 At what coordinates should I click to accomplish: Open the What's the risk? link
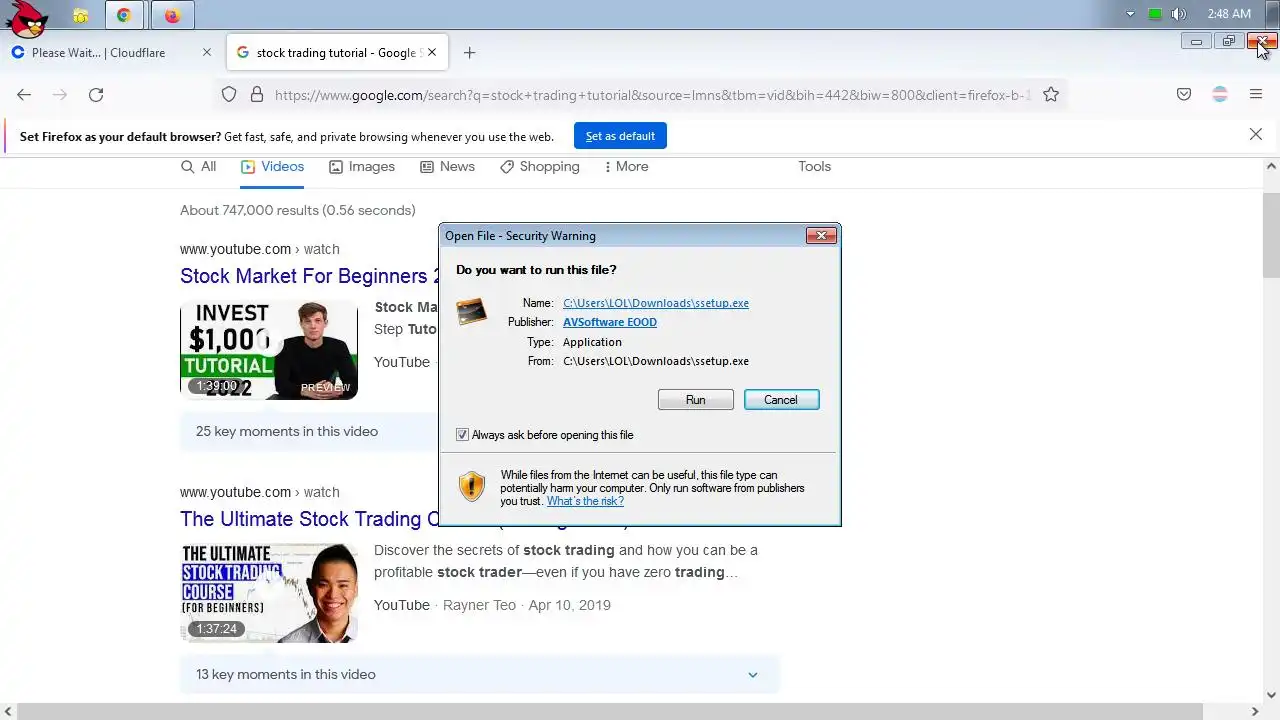pos(585,502)
